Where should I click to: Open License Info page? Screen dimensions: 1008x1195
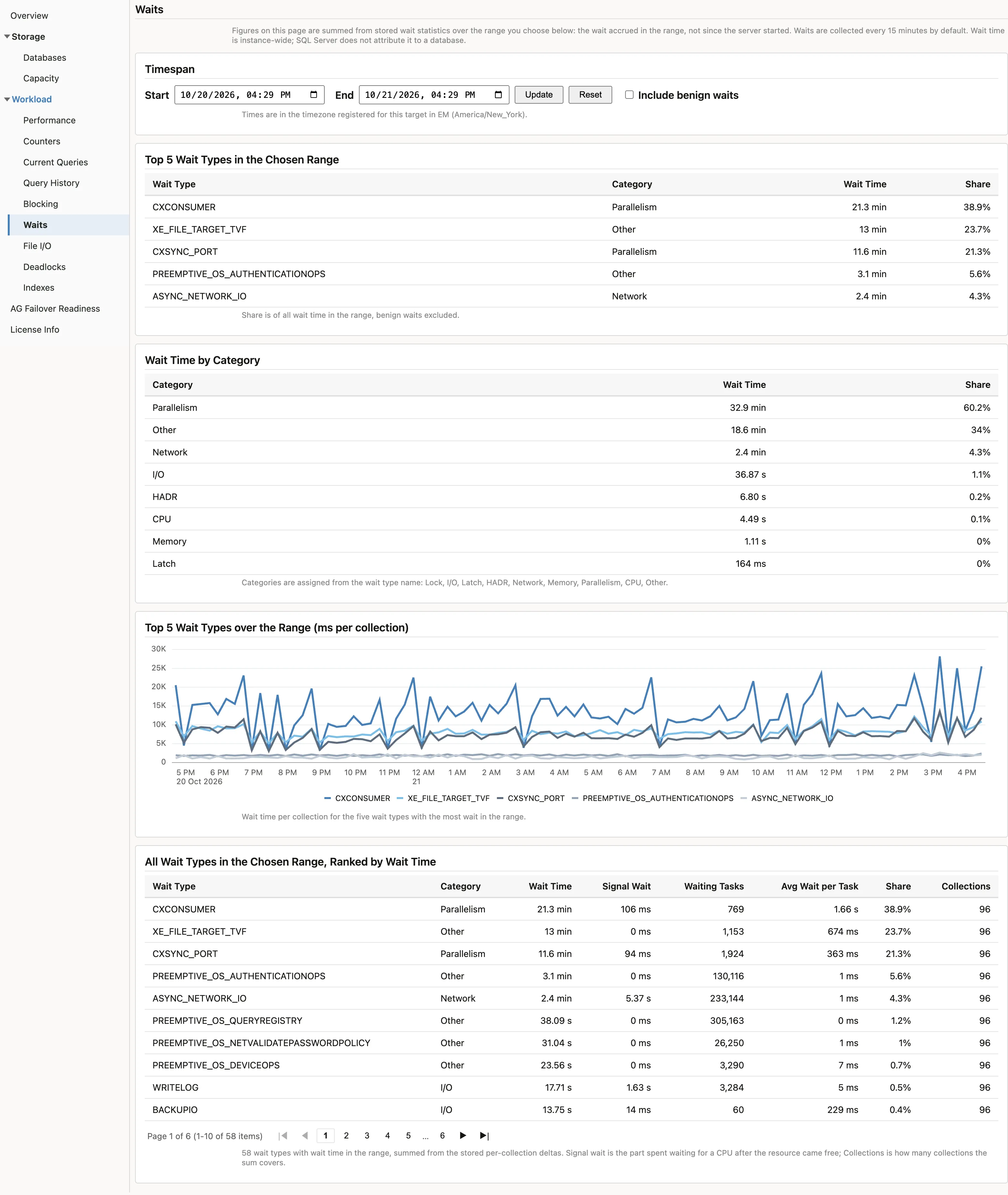pyautogui.click(x=35, y=330)
